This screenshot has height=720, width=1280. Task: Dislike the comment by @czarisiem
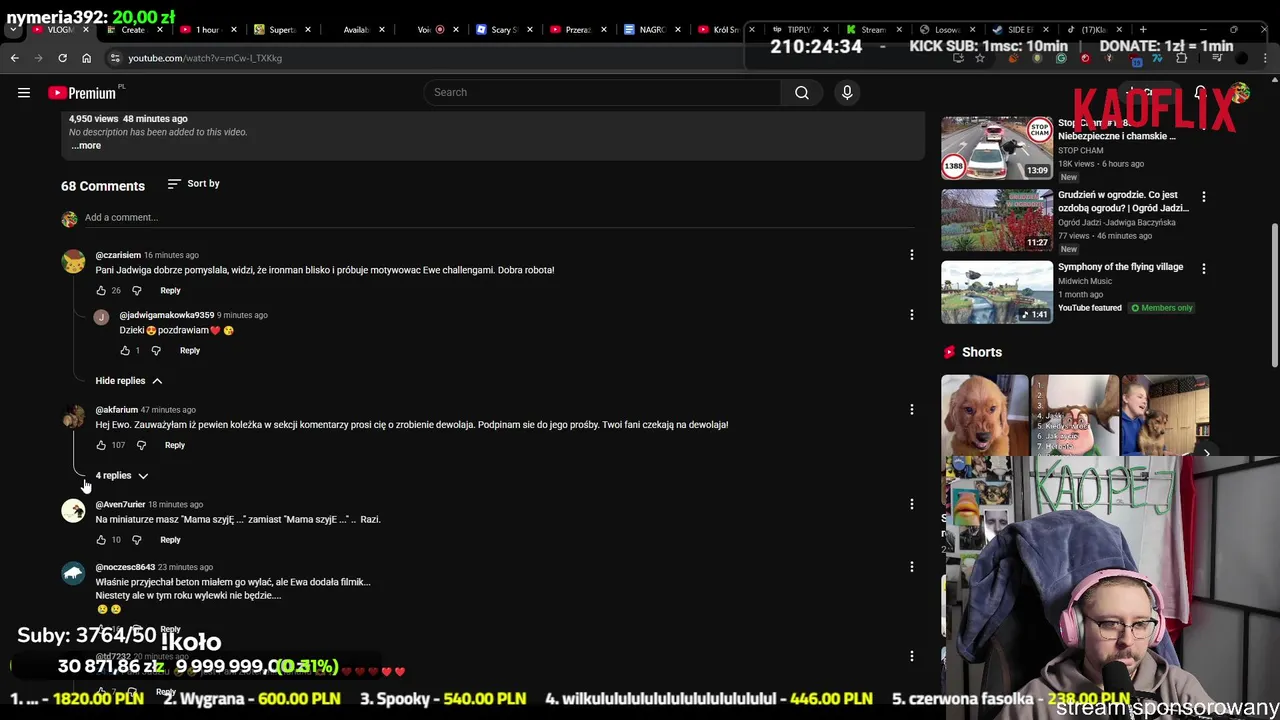(x=137, y=291)
